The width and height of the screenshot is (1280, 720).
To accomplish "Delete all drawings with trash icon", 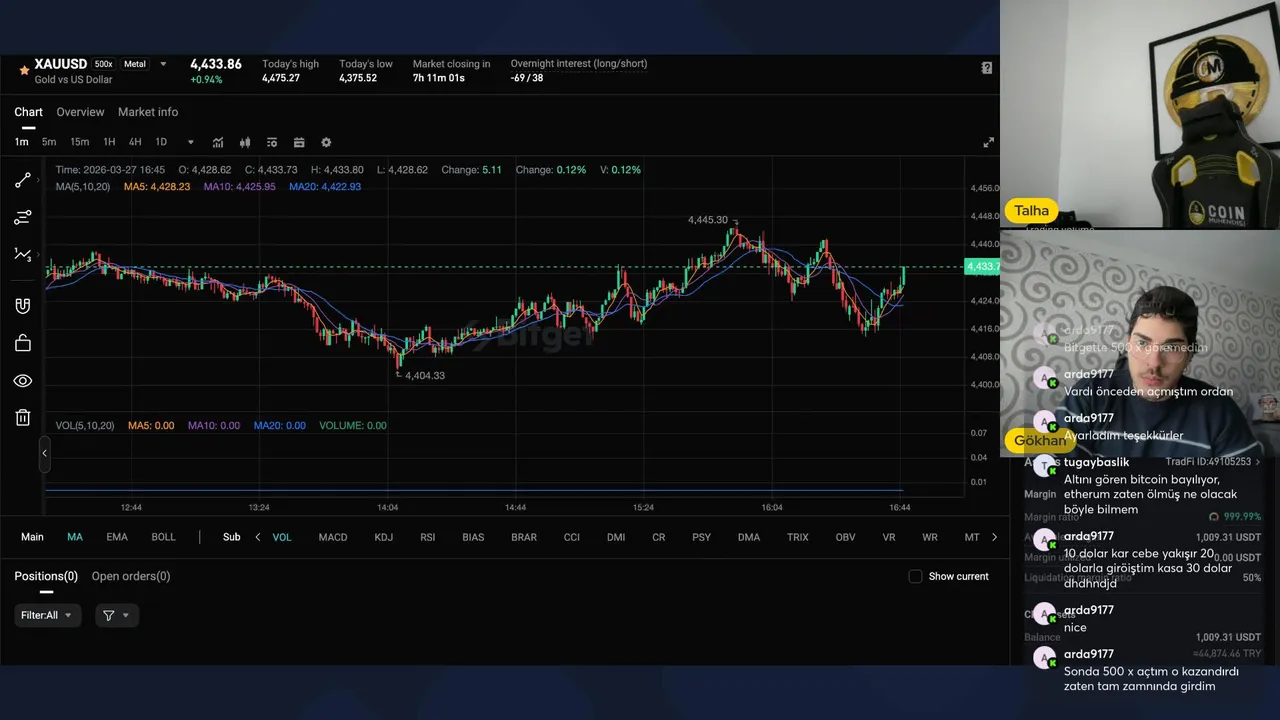I will (x=23, y=417).
